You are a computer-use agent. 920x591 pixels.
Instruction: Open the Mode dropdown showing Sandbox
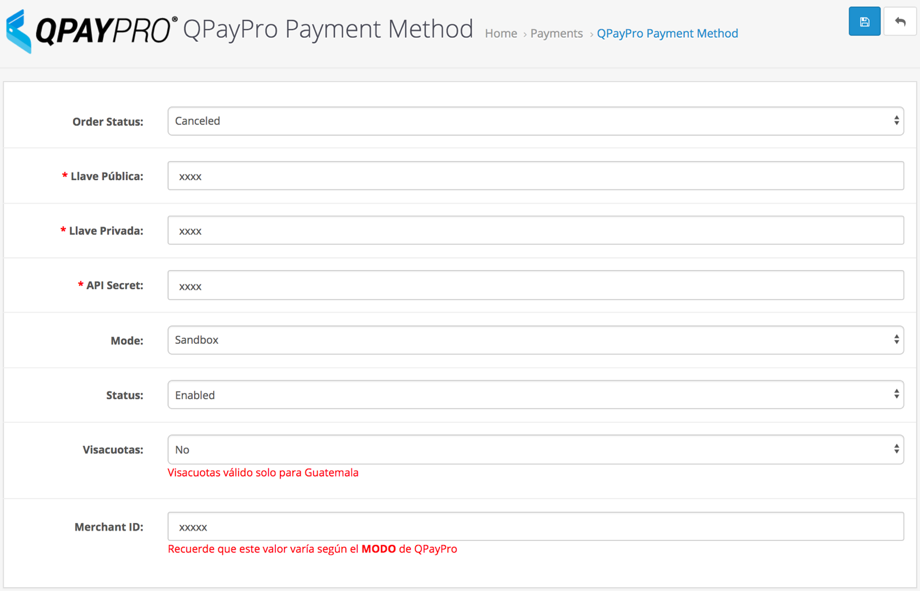tap(535, 340)
